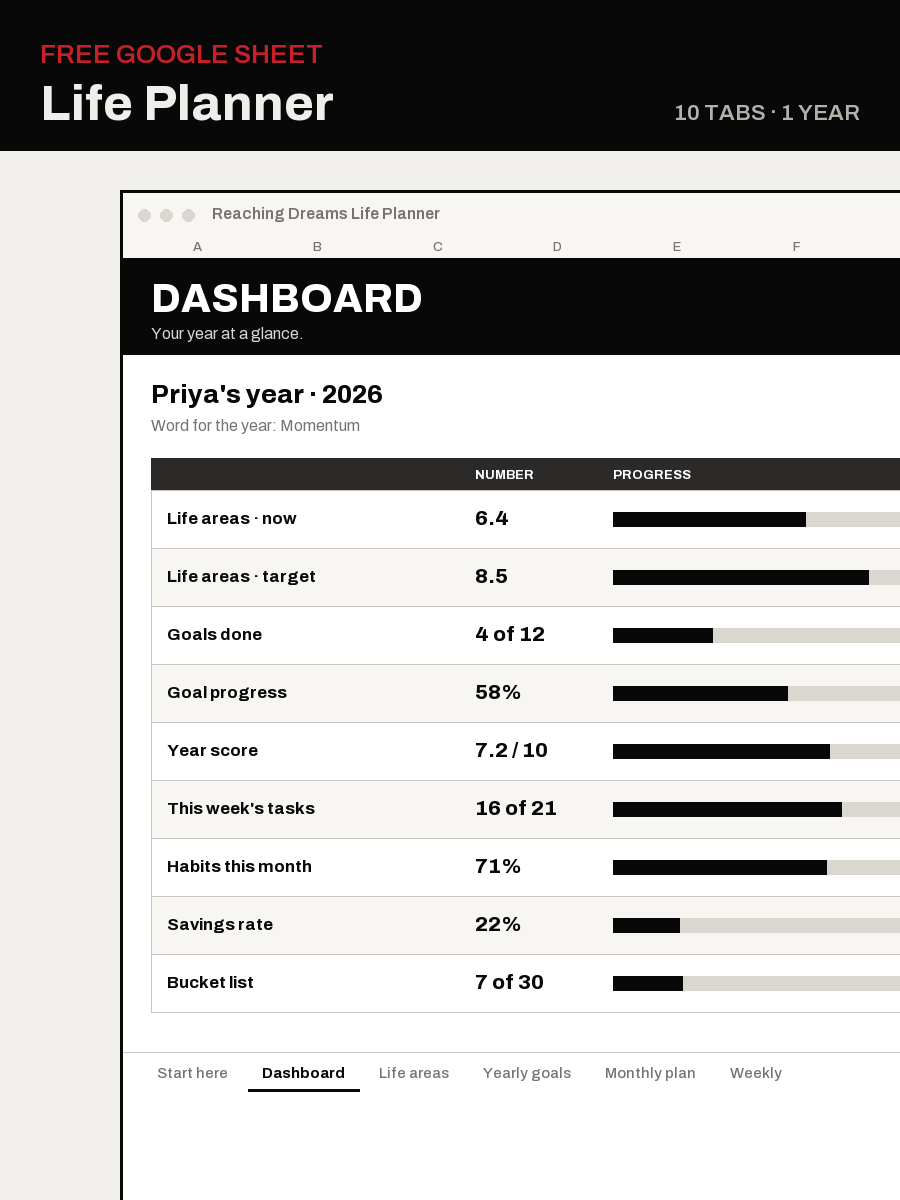The image size is (900, 1200).
Task: Select column F header
Action: tap(797, 247)
